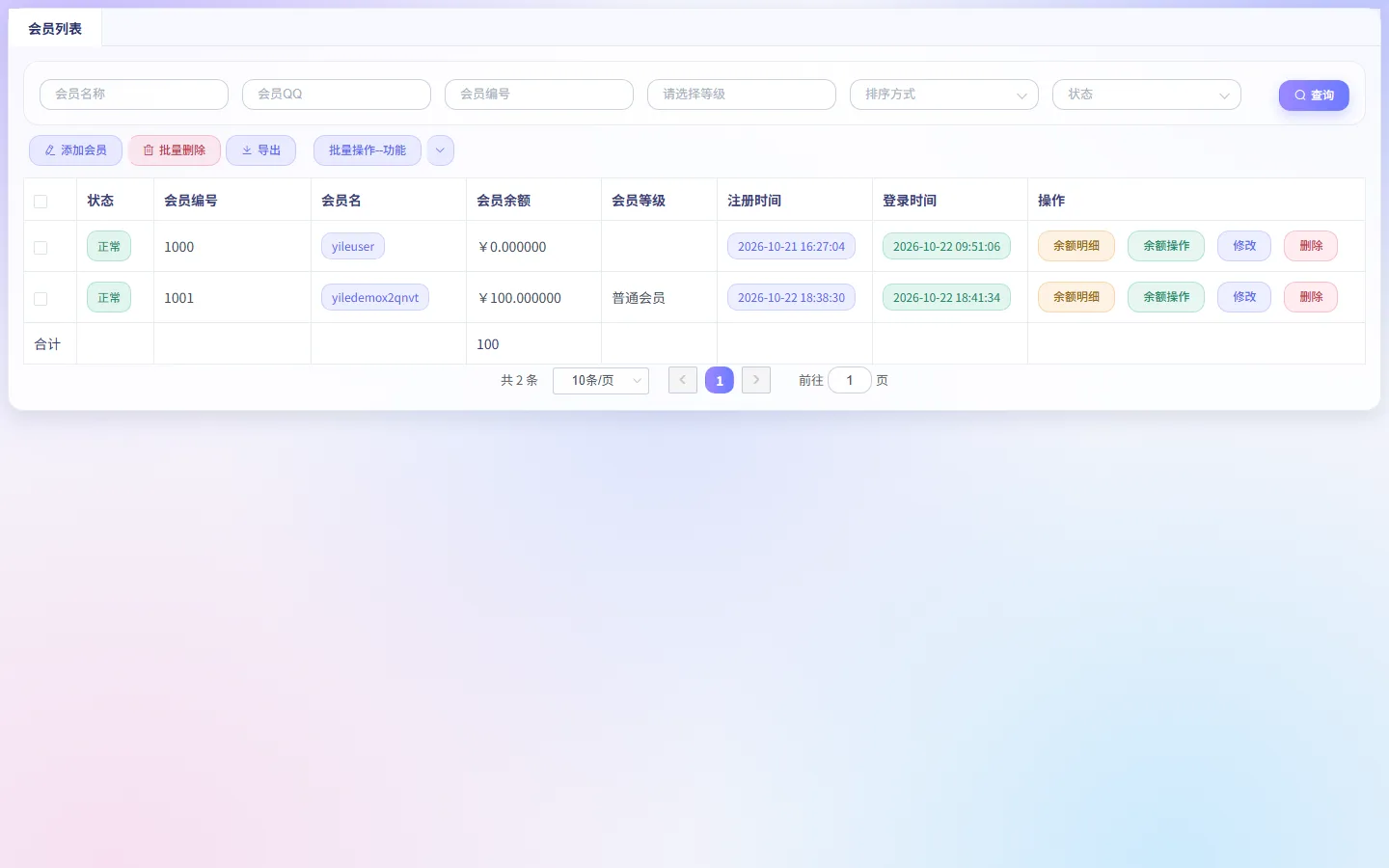Export the member list with 导出
This screenshot has width=1389, height=868.
pos(260,150)
